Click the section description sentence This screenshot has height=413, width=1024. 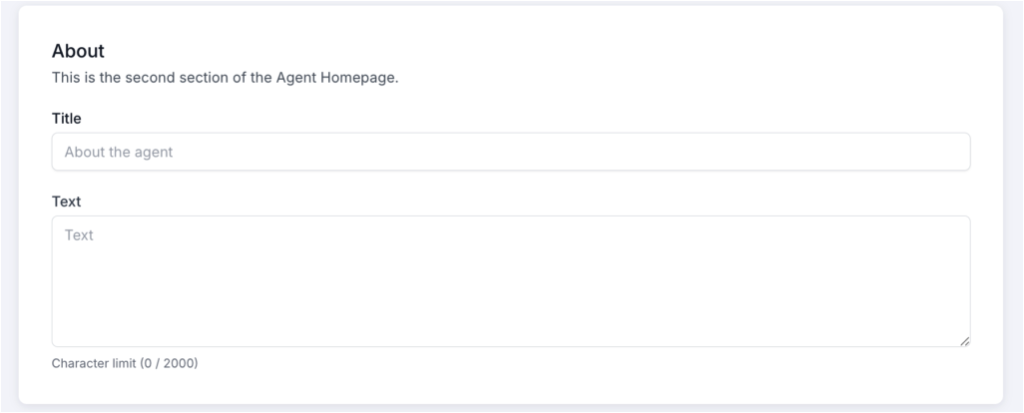tap(225, 78)
